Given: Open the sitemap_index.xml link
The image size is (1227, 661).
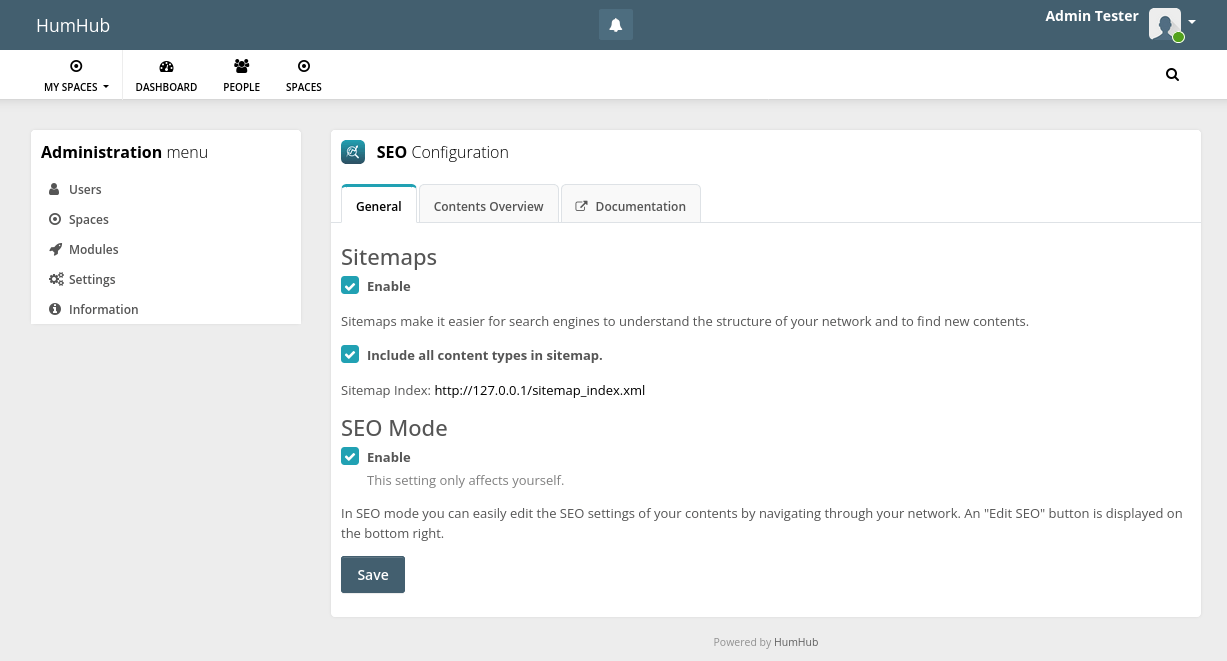Looking at the screenshot, I should (x=539, y=391).
